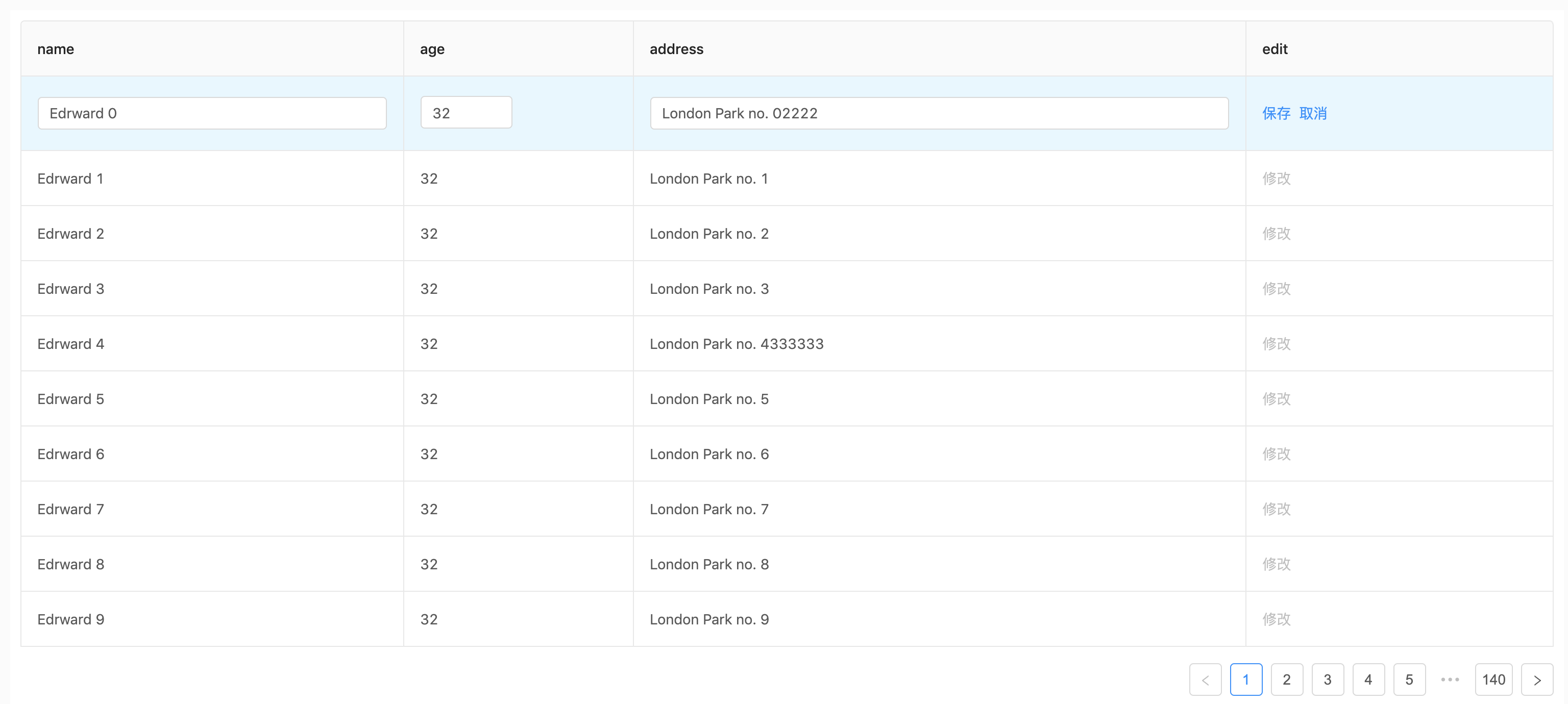Go to page 3
Image resolution: width=1568 pixels, height=704 pixels.
(x=1327, y=680)
